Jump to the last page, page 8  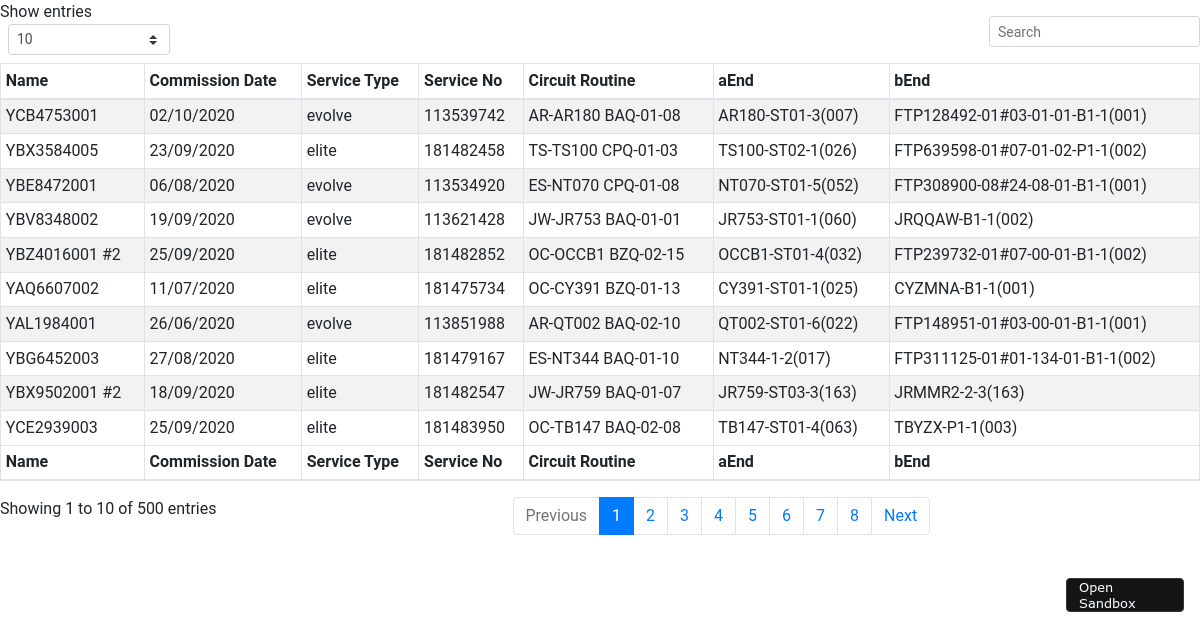[854, 515]
